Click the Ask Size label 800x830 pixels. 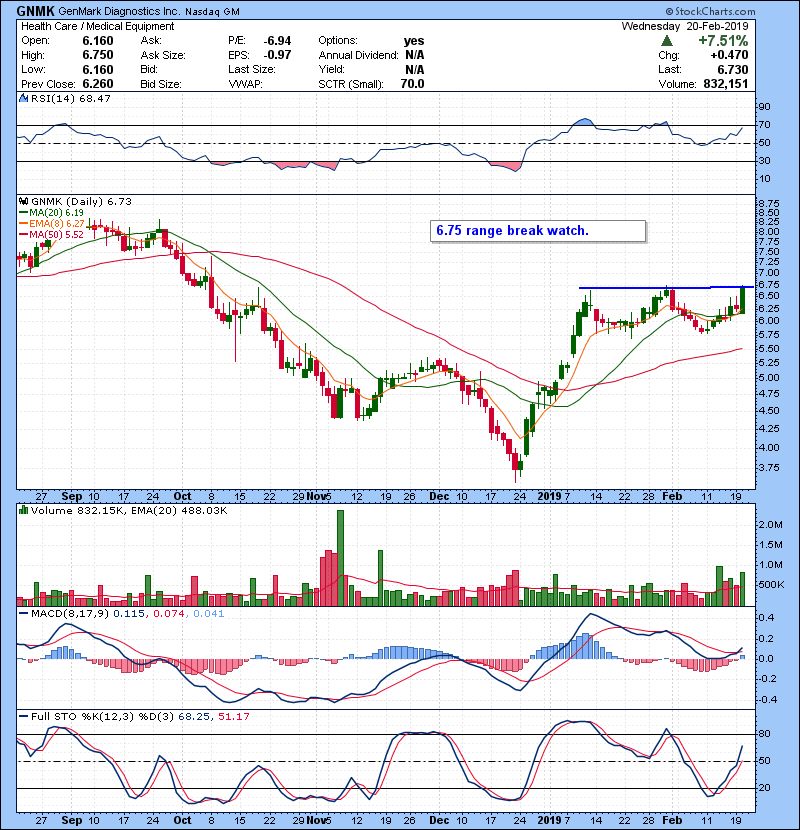pos(163,55)
